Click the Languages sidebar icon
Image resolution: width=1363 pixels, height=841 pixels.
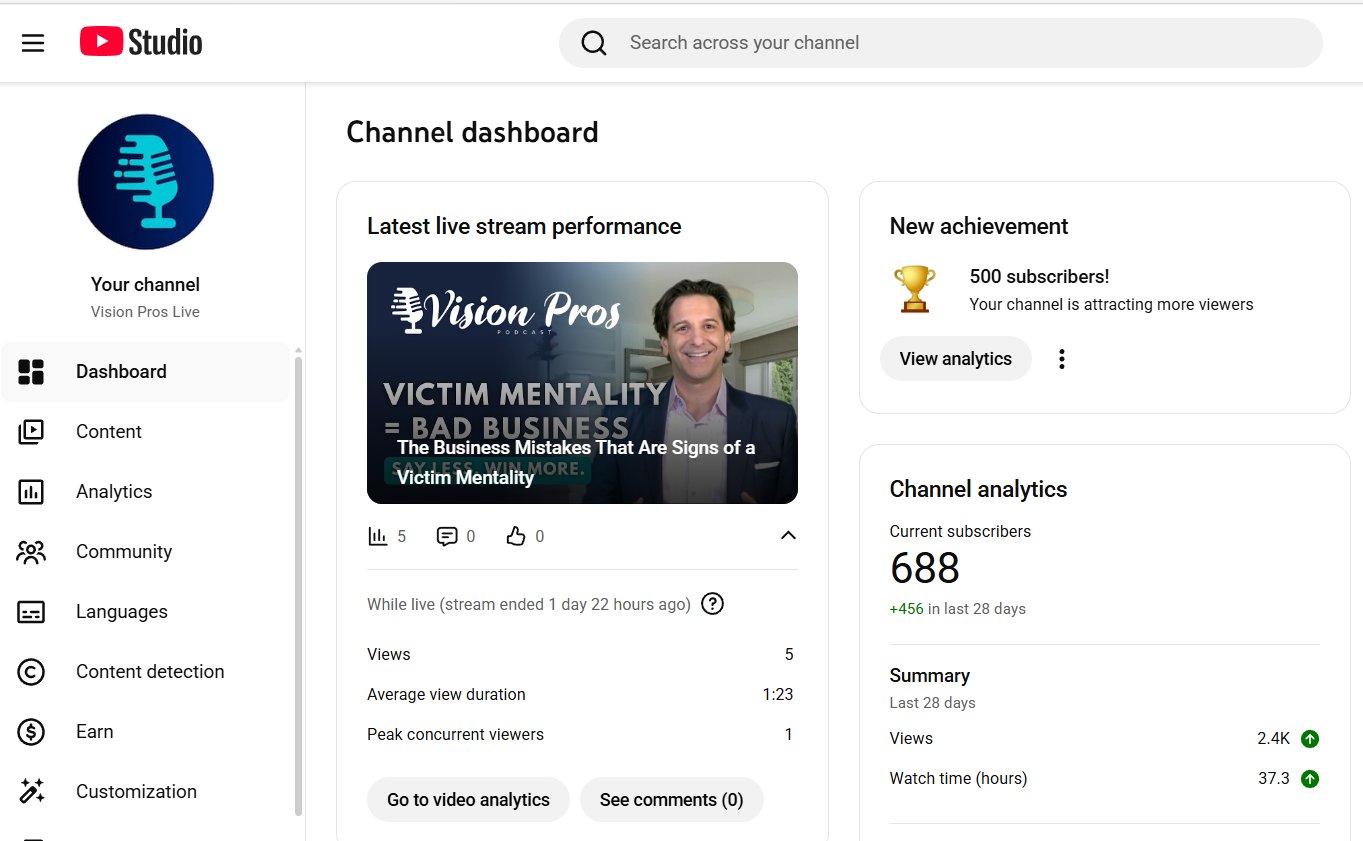31,611
